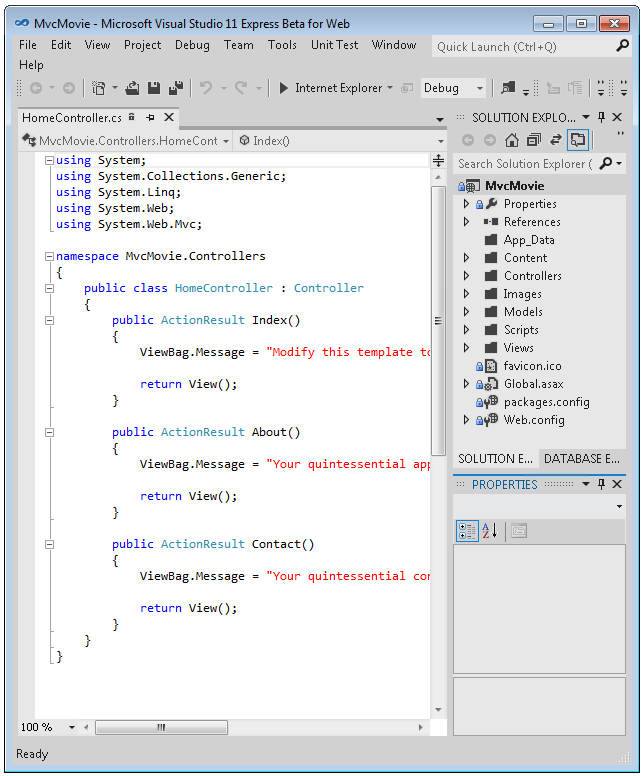Open the Debug configuration dropdown
Screen dimensions: 644x776
click(x=480, y=89)
